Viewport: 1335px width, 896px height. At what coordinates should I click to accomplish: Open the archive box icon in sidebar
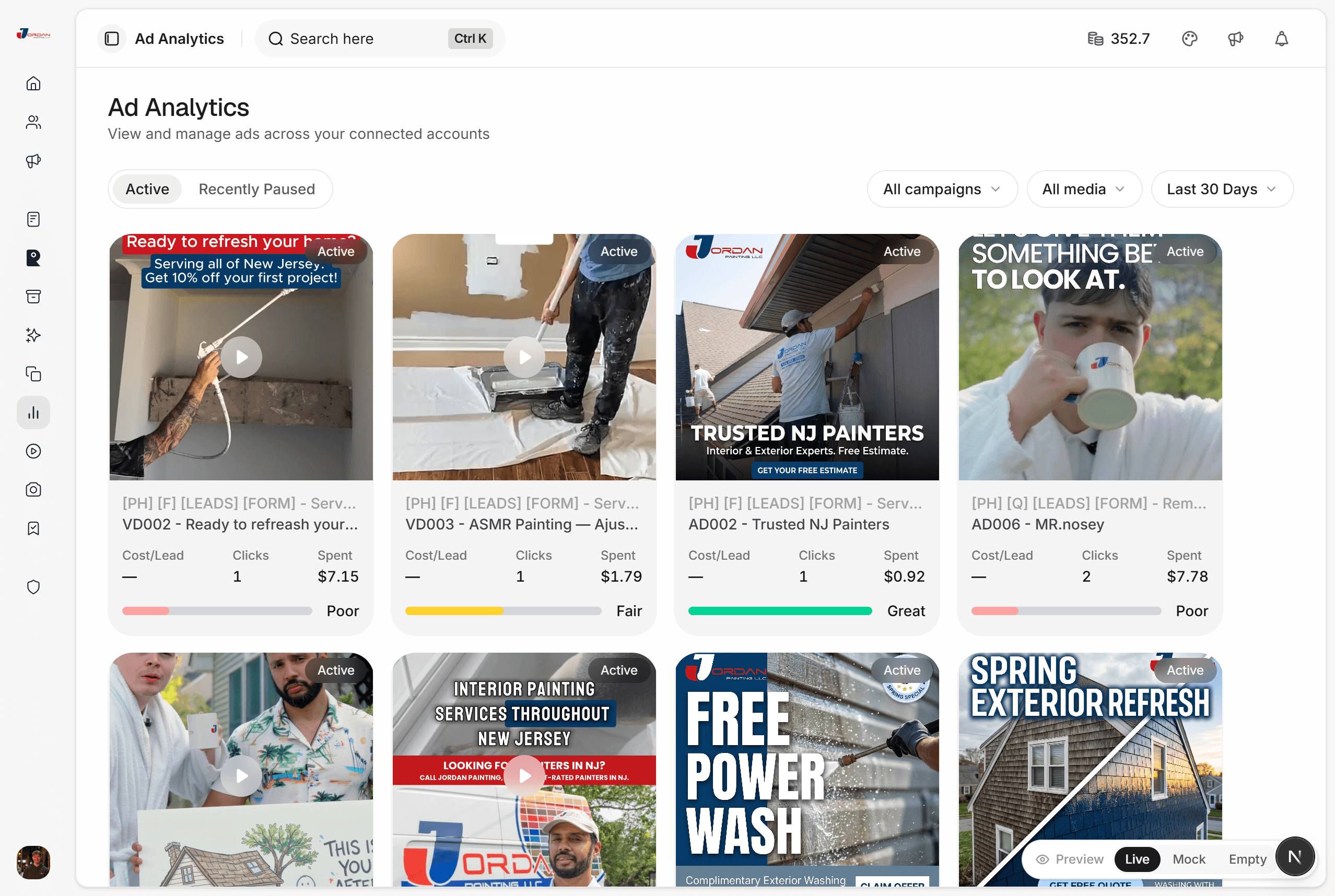point(33,297)
